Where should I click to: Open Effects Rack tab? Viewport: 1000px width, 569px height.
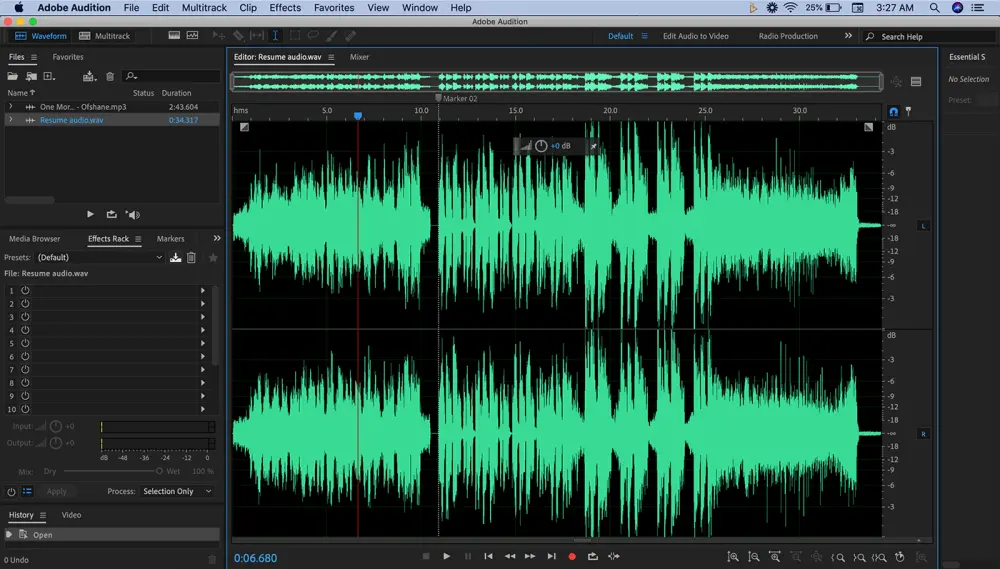[x=108, y=239]
